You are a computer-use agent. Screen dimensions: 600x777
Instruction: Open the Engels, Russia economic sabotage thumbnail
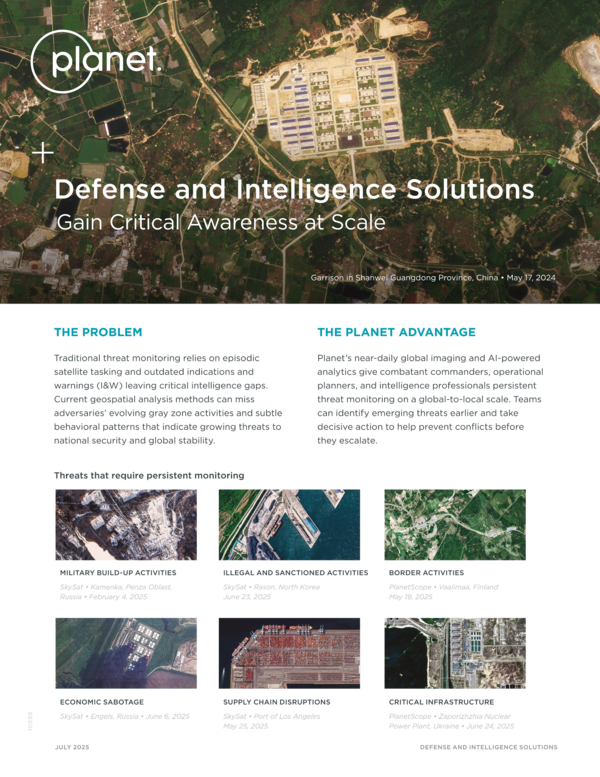(126, 653)
